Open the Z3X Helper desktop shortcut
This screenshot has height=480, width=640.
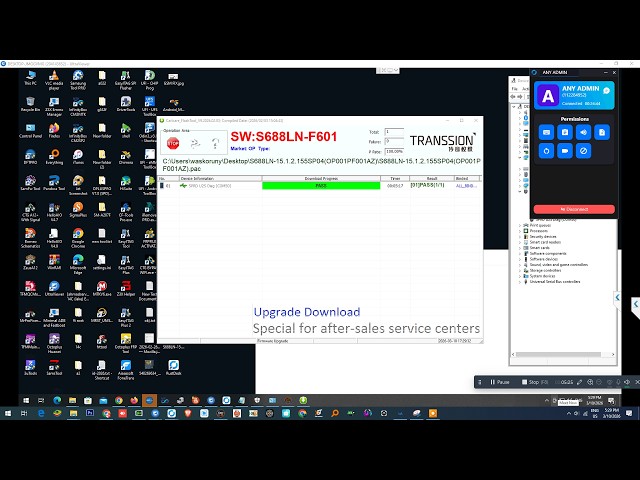coord(126,288)
